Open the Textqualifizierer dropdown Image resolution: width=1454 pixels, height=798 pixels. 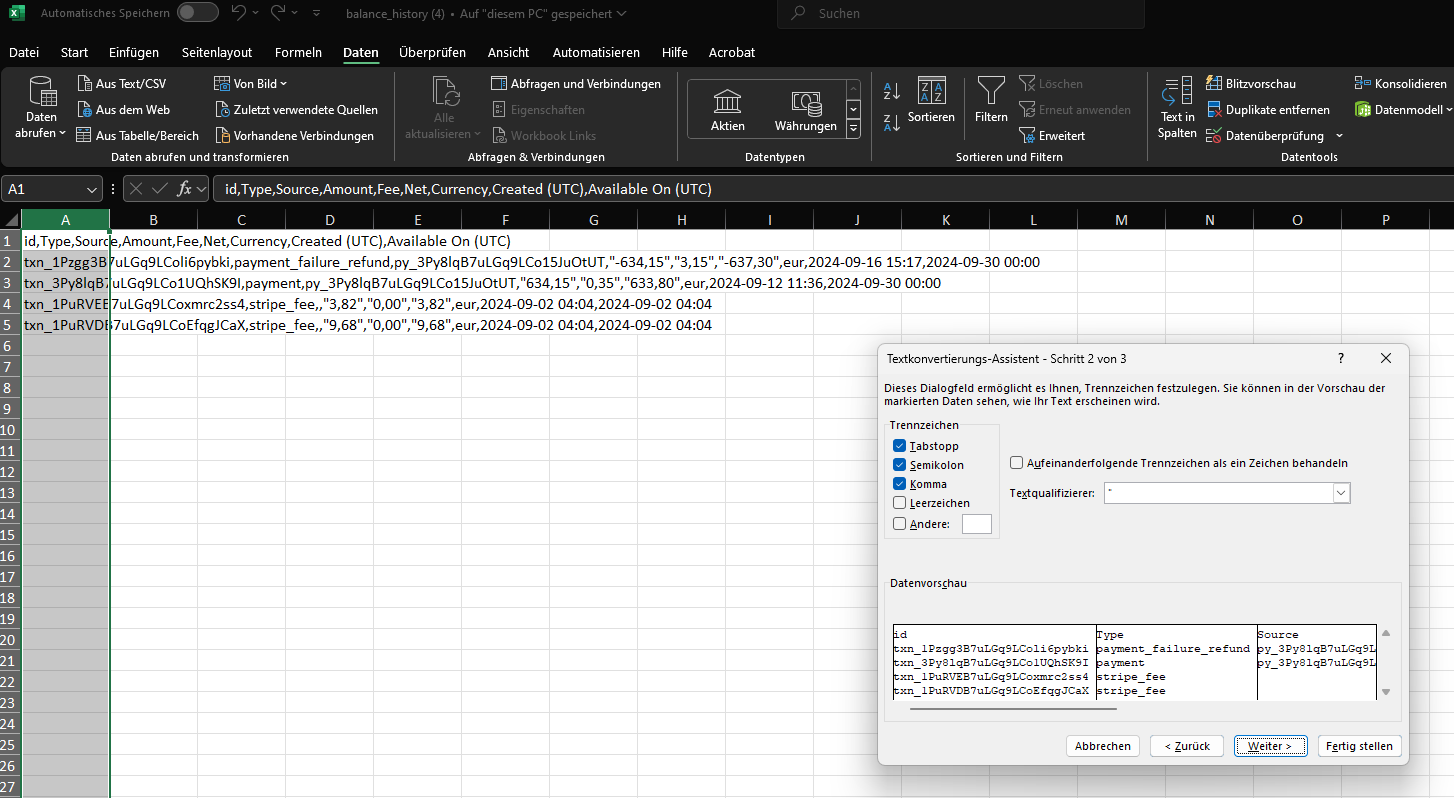(1341, 493)
